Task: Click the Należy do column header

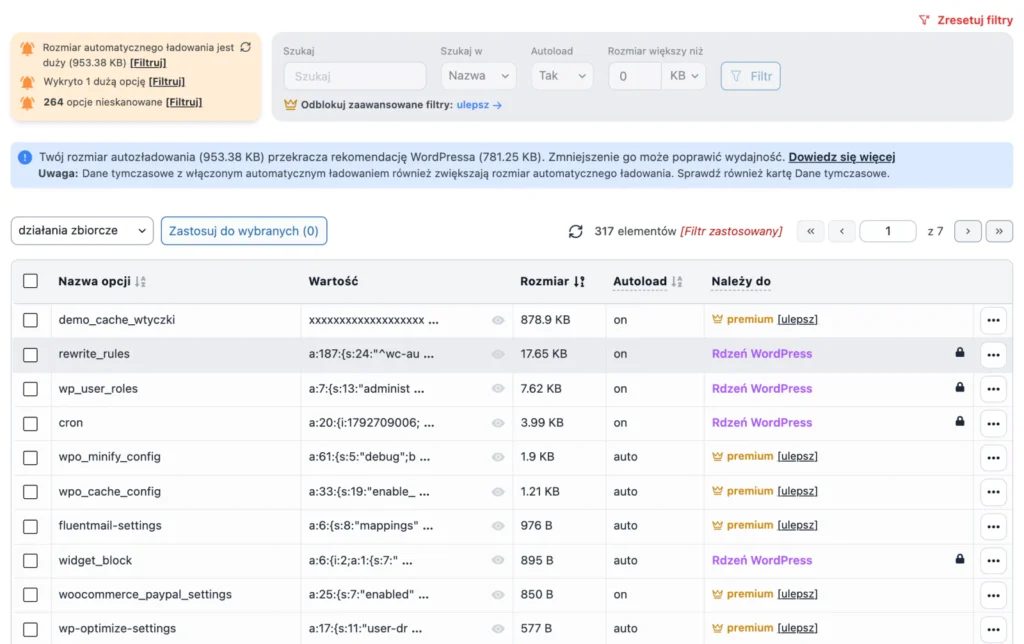Action: click(x=741, y=282)
